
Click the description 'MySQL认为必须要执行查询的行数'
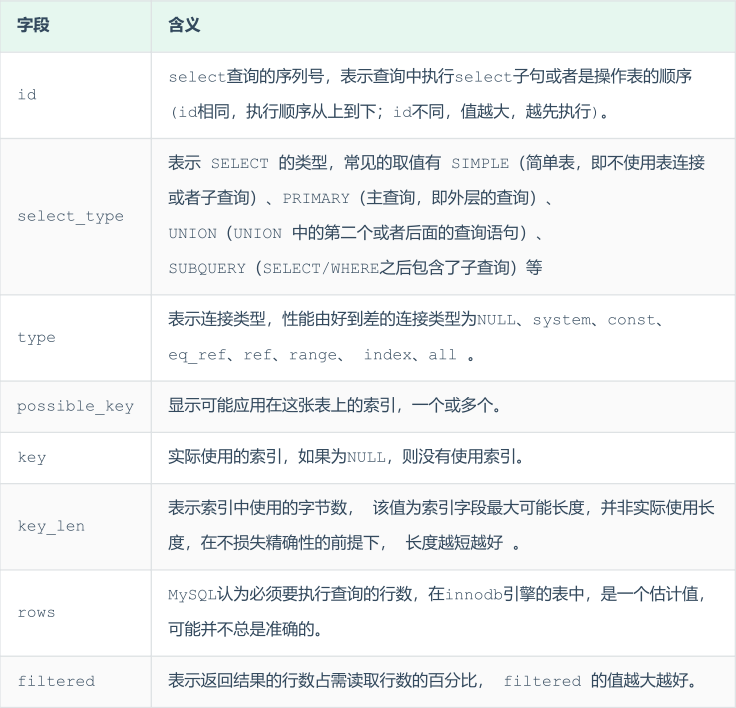pyautogui.click(x=444, y=613)
